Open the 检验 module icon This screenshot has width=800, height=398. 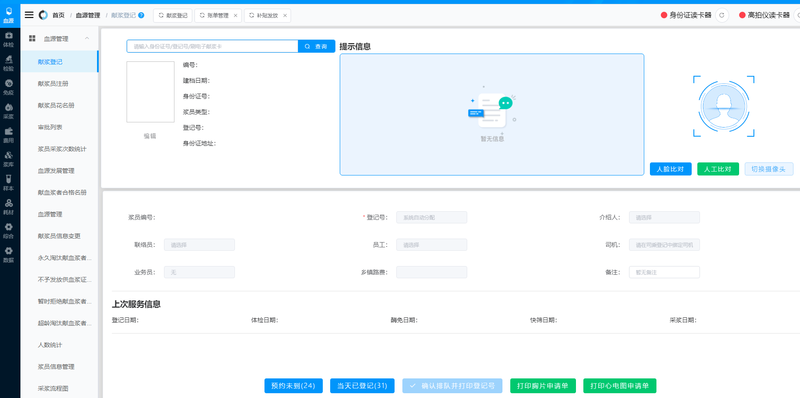pos(8,63)
